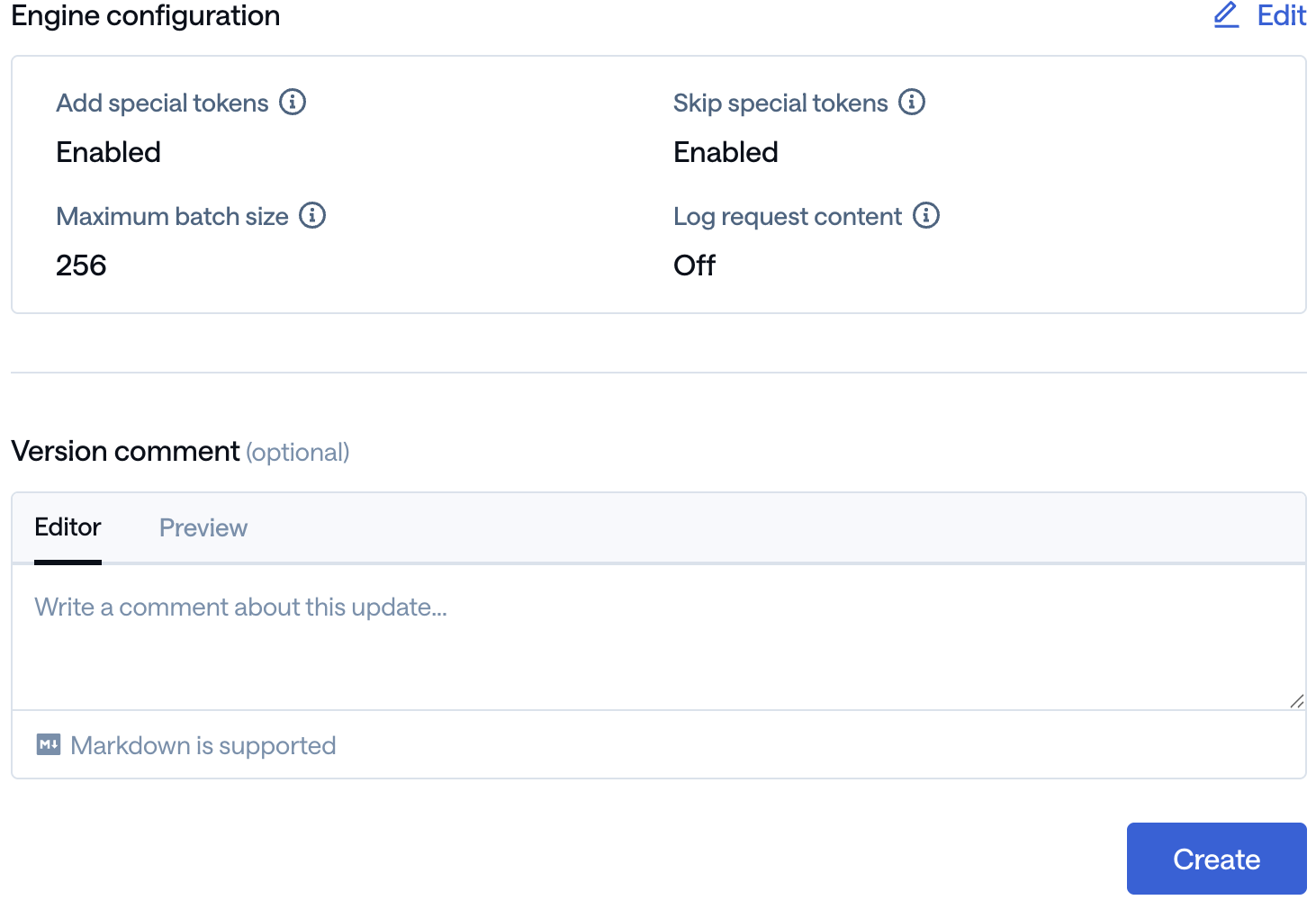
Task: Click the info icon beside Skip special tokens
Action: 912,103
